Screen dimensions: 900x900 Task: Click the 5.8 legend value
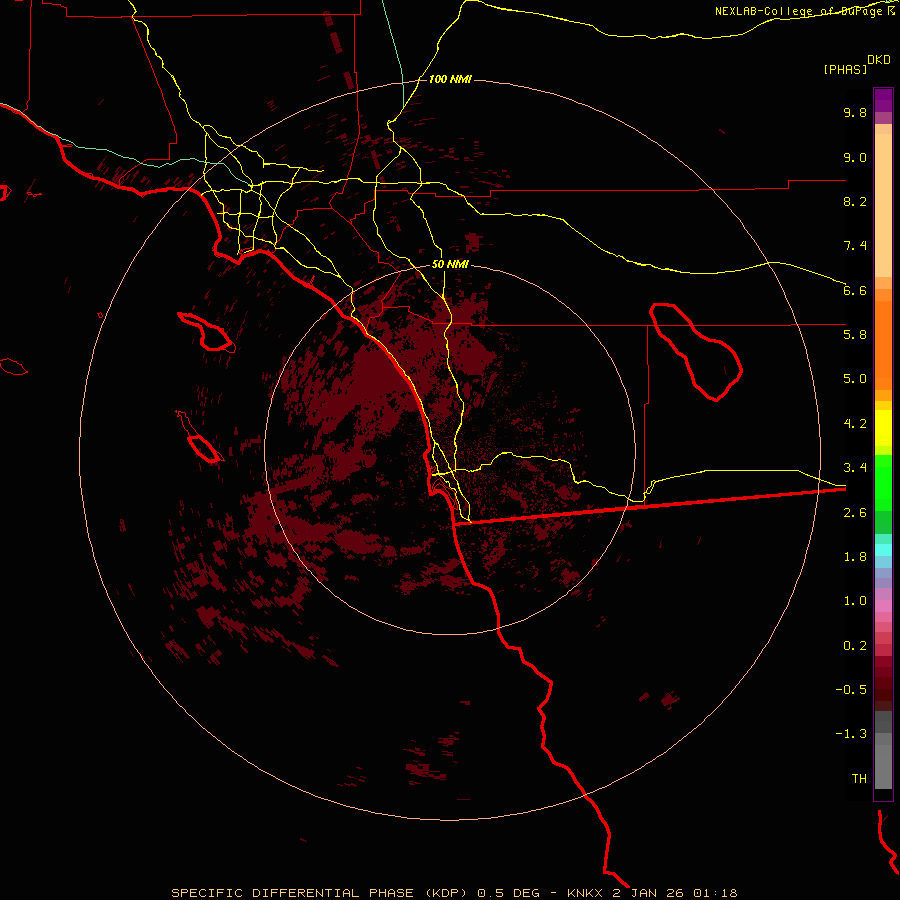click(x=855, y=335)
